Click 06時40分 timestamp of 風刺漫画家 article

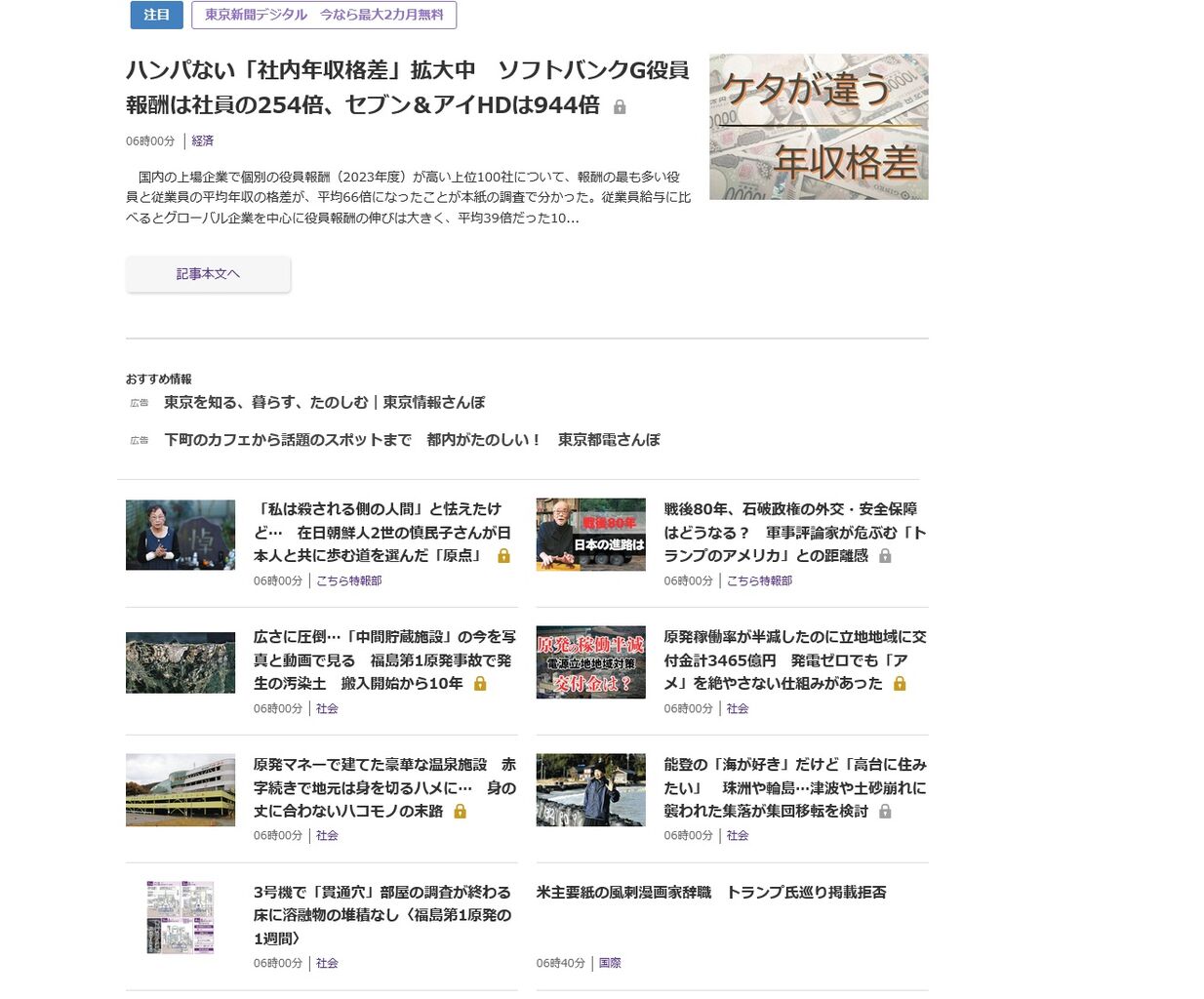click(x=561, y=964)
